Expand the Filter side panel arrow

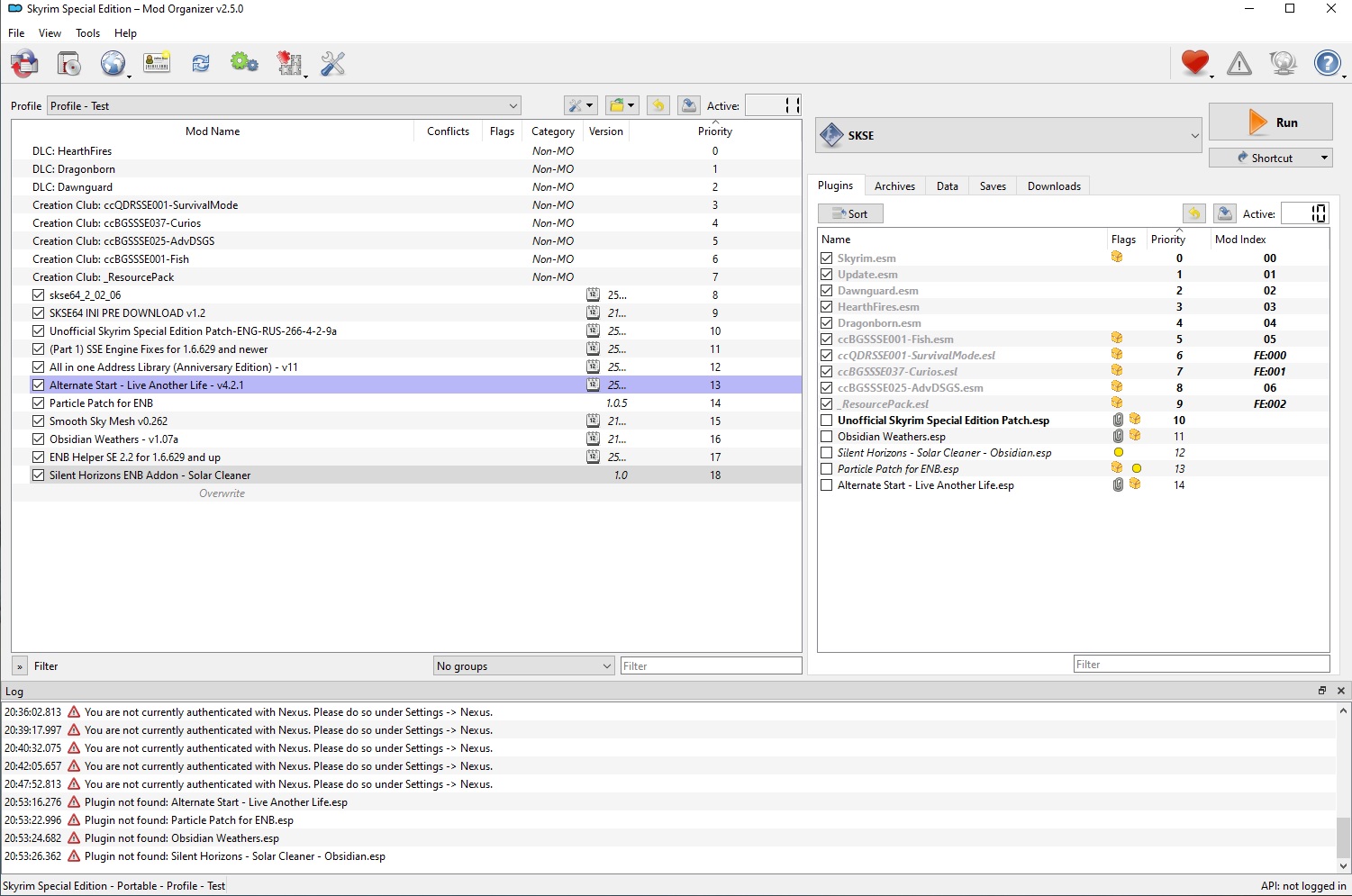pos(20,666)
